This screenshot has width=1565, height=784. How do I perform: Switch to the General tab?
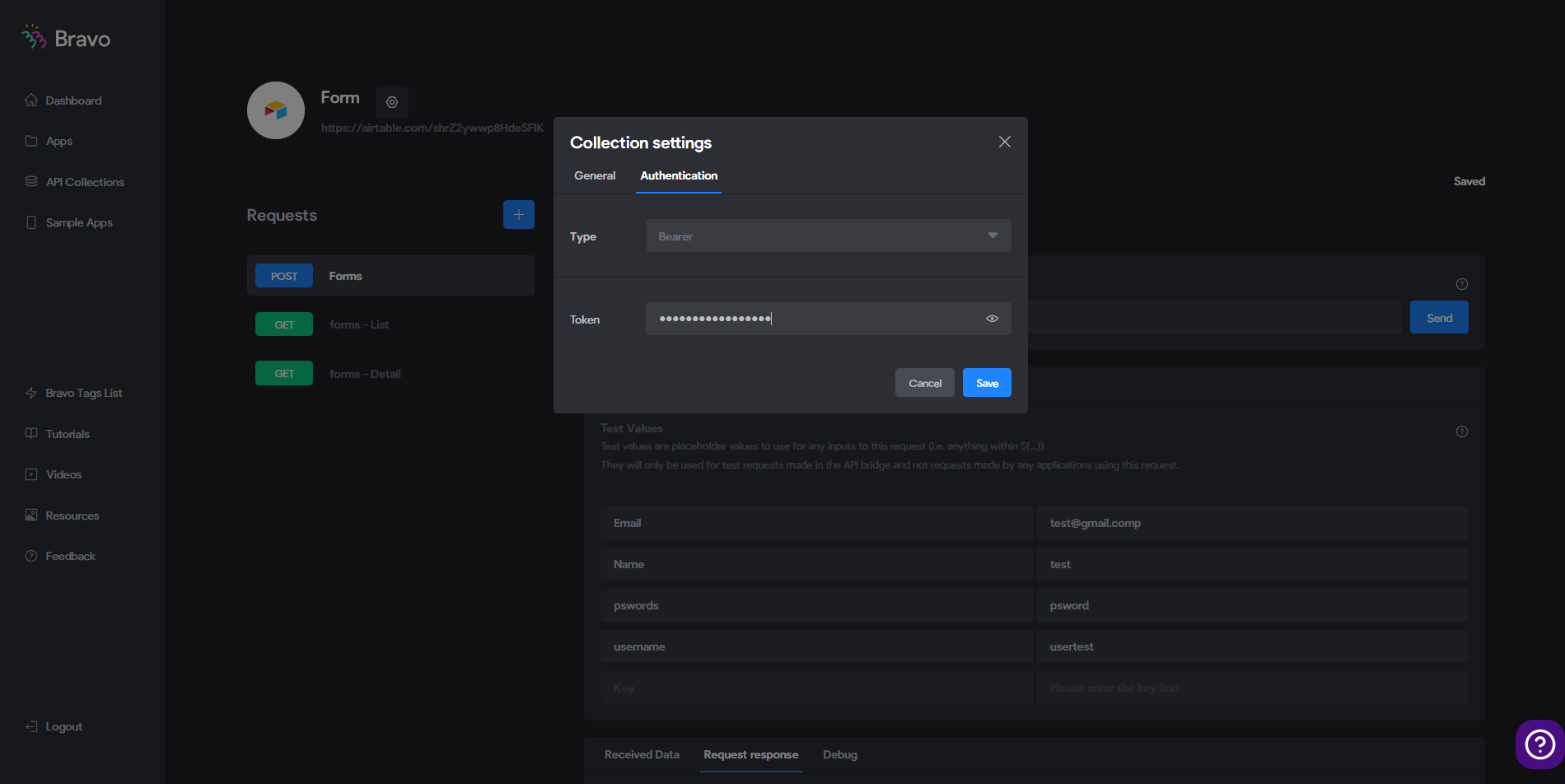coord(595,175)
